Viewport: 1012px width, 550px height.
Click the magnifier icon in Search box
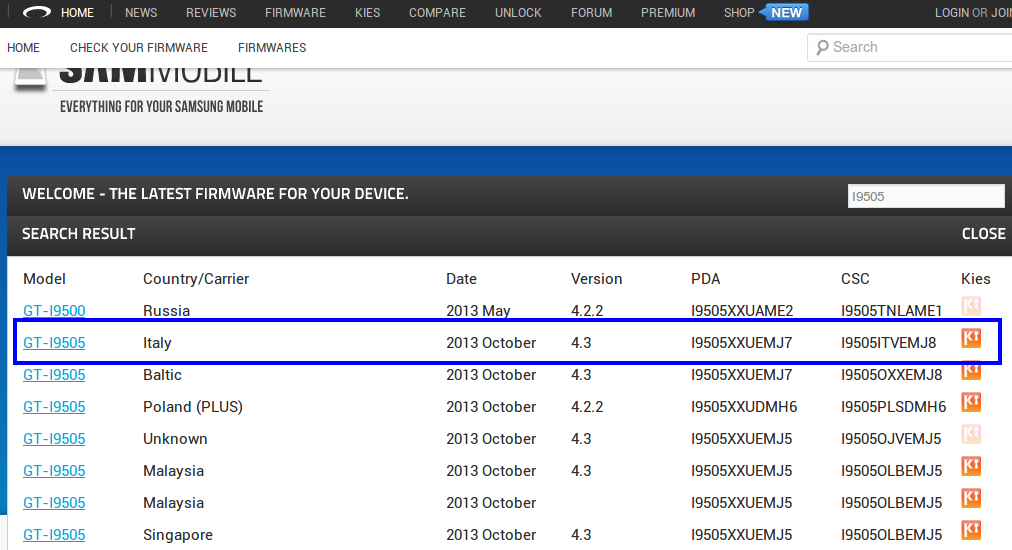click(822, 47)
